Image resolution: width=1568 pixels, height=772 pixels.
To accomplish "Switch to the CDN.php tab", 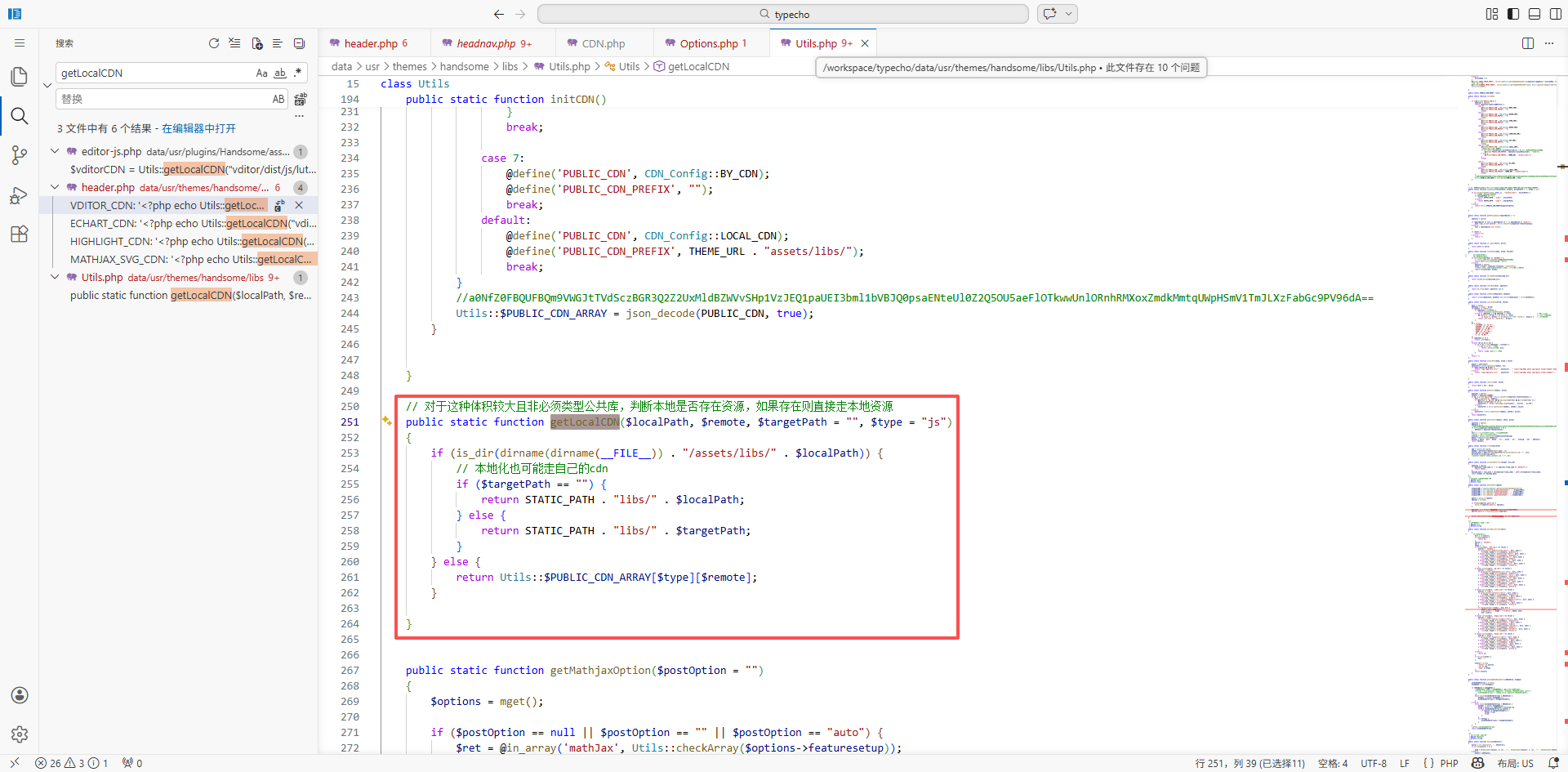I will [x=603, y=43].
